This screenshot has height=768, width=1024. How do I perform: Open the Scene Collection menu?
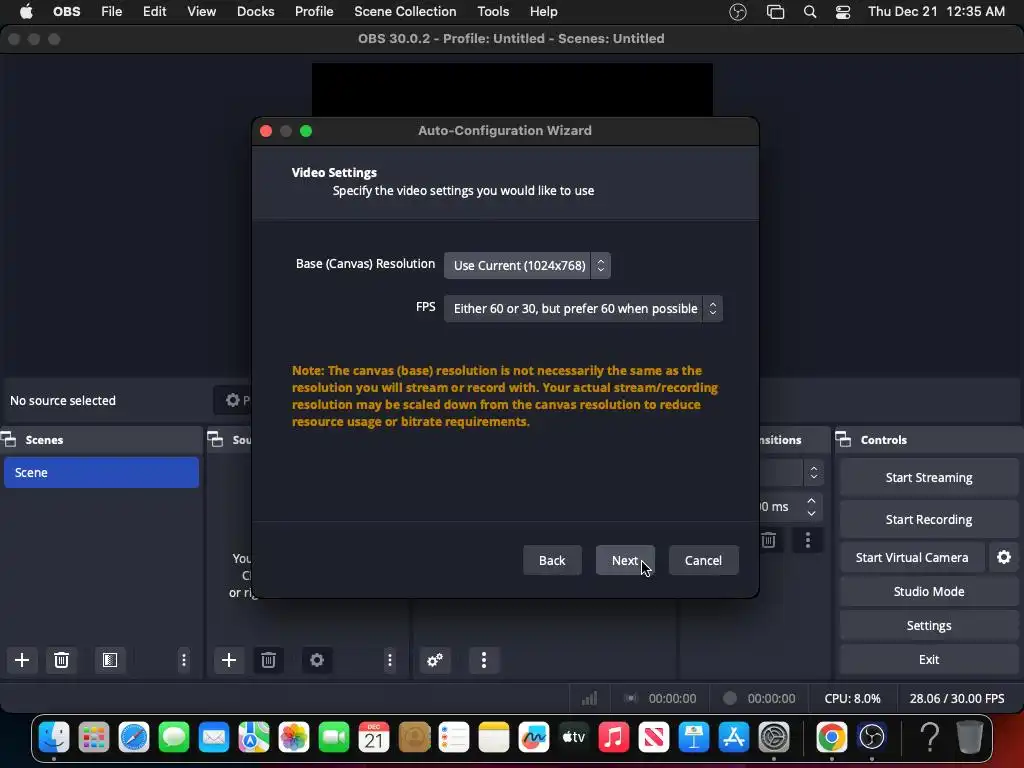[405, 12]
